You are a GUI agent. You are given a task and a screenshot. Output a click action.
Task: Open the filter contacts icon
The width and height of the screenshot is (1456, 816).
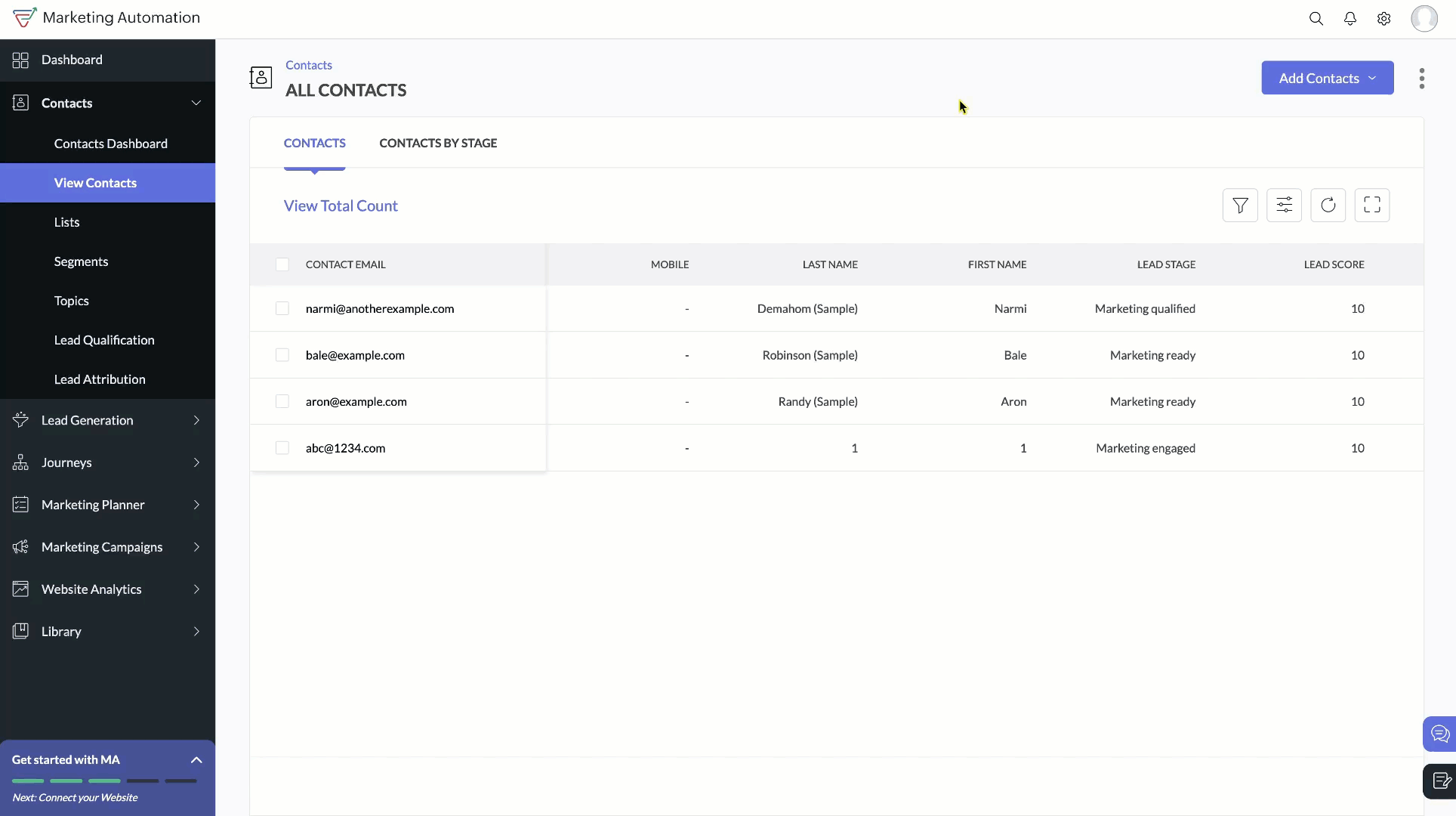(1240, 205)
